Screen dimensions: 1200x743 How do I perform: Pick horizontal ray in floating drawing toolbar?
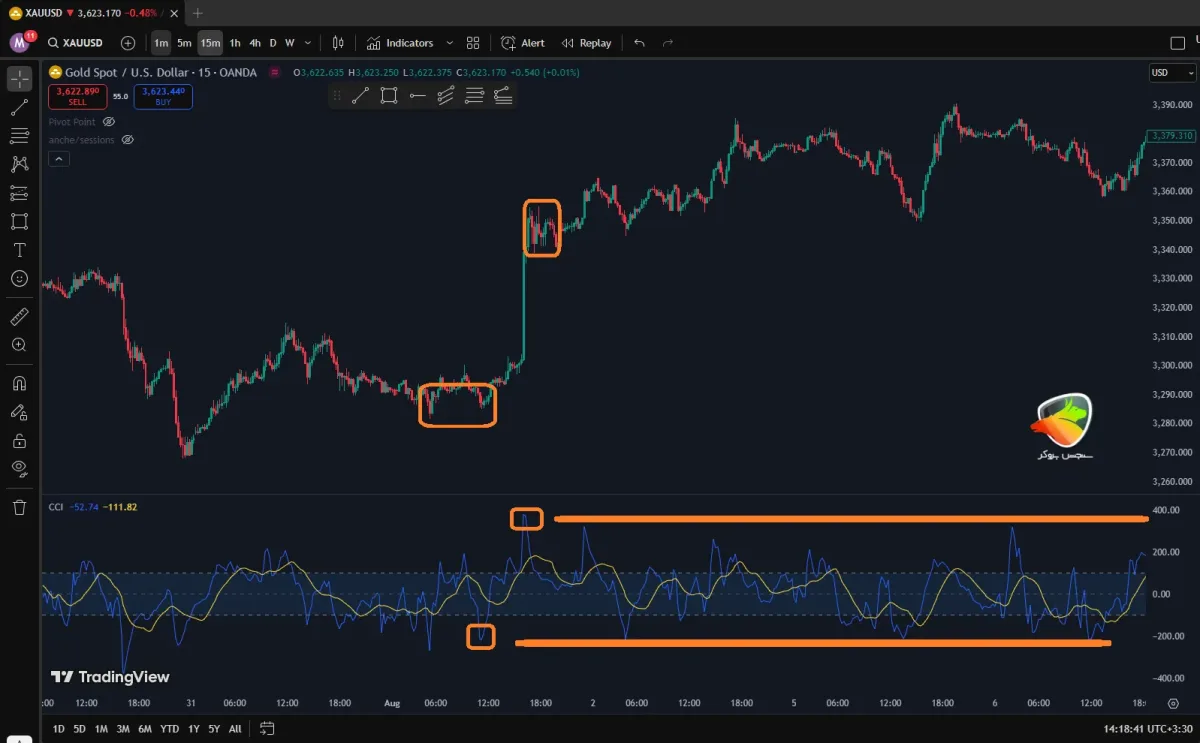pos(418,95)
